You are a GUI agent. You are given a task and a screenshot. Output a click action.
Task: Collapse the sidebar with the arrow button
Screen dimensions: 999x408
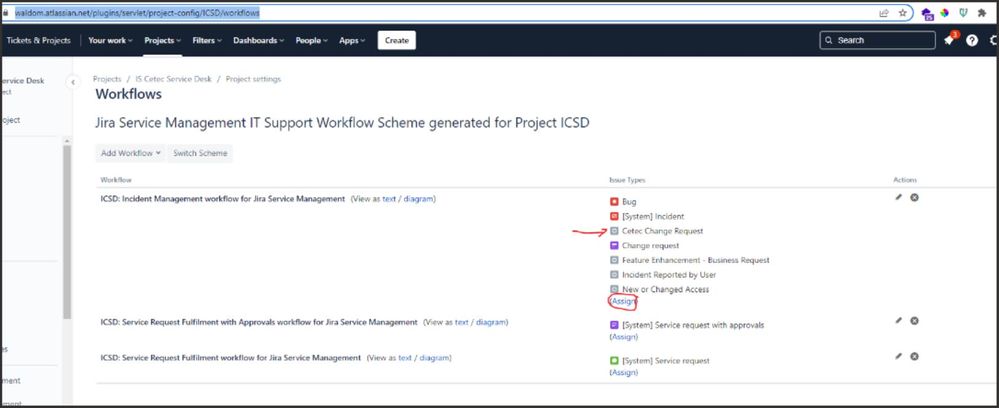click(x=73, y=82)
